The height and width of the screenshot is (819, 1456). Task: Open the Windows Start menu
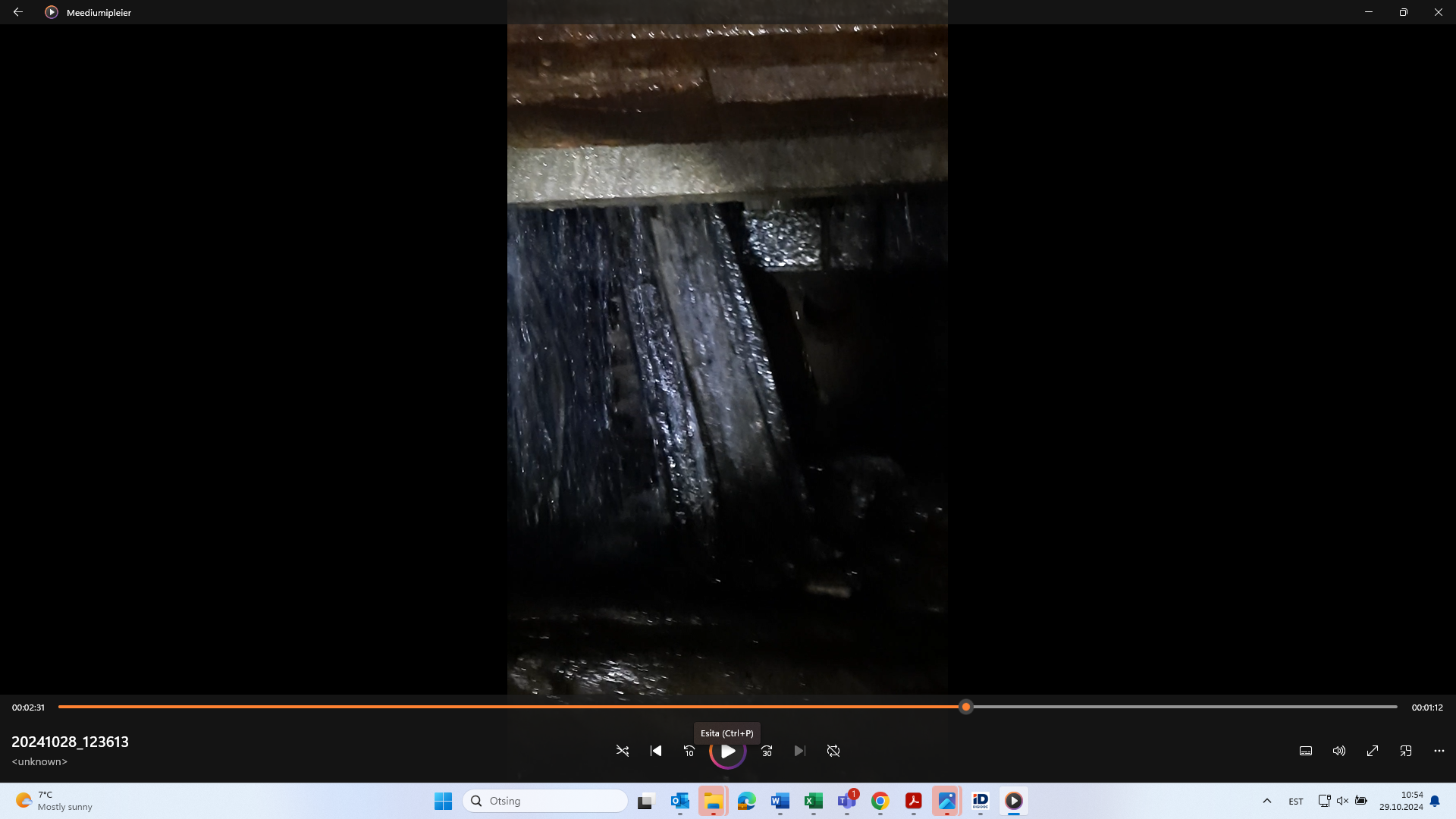click(x=443, y=801)
